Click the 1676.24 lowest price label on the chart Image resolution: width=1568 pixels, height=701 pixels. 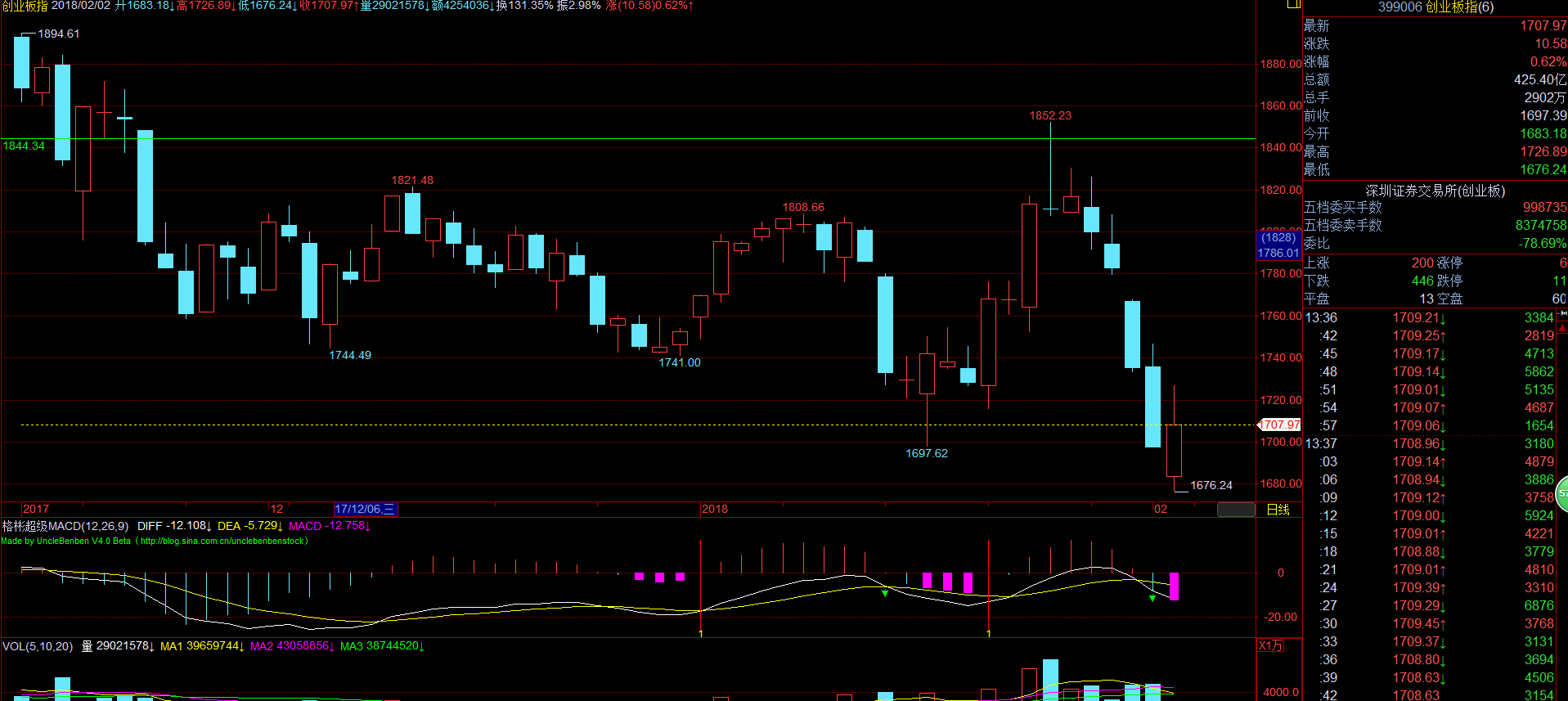pos(1211,485)
